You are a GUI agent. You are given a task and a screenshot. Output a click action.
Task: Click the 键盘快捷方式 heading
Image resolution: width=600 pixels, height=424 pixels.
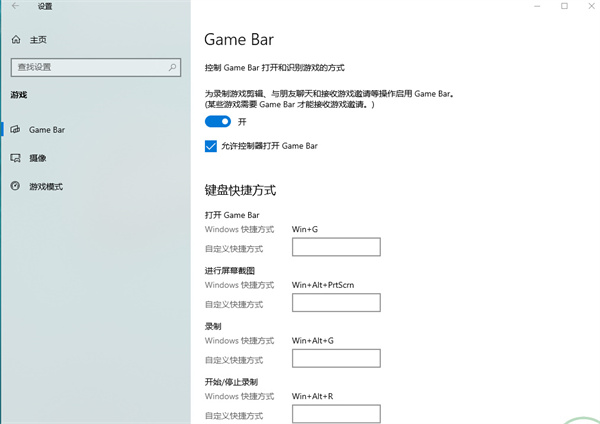pyautogui.click(x=240, y=190)
